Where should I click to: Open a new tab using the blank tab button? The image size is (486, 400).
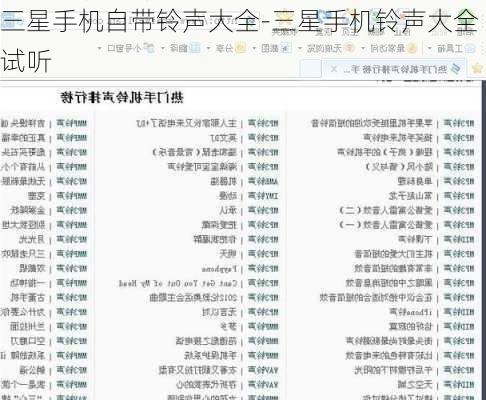pos(310,69)
